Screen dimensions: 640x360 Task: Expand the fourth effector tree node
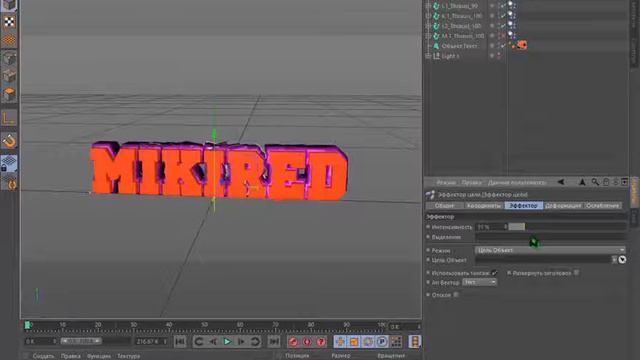pyautogui.click(x=428, y=36)
